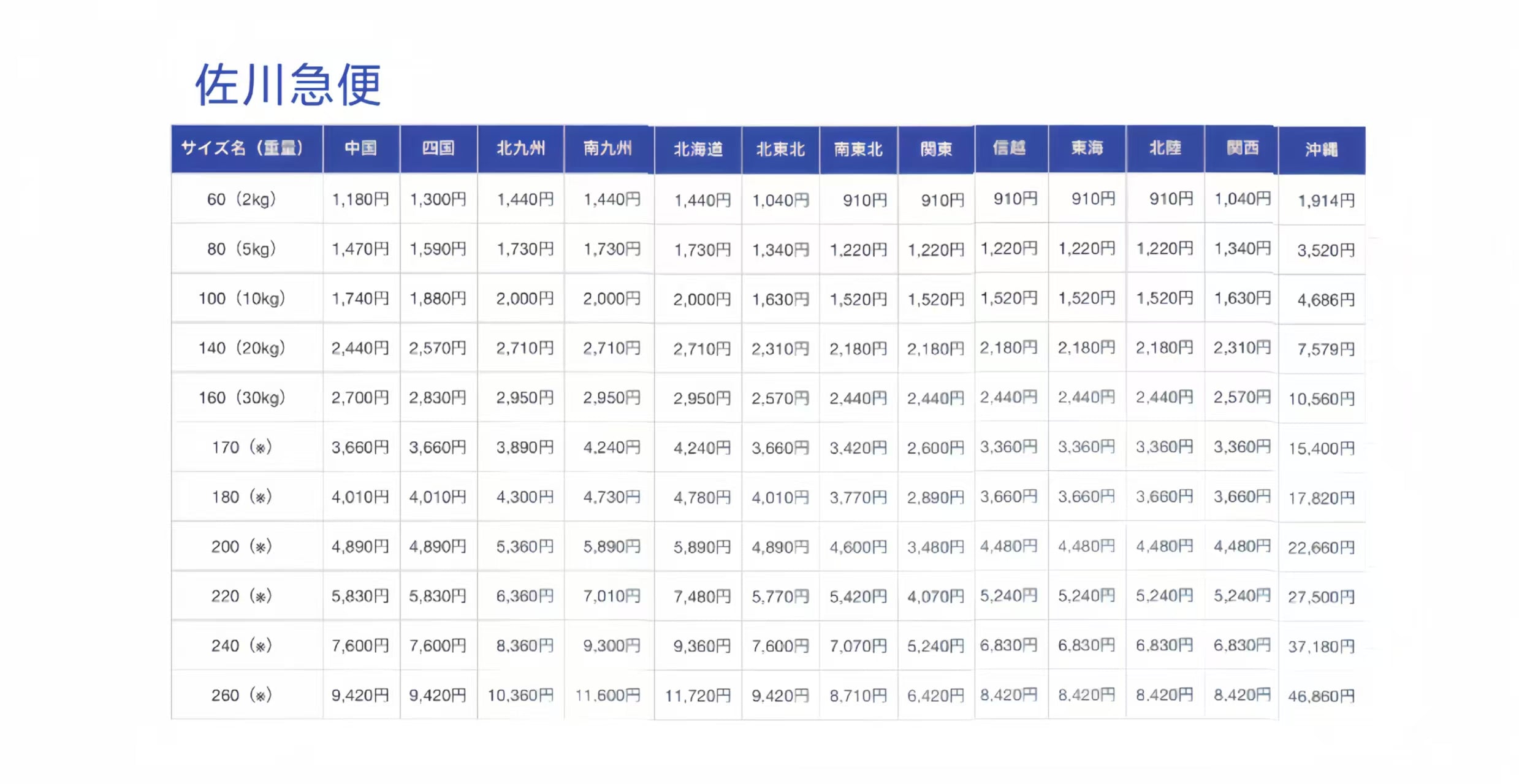Click the 260（※） row label
Image resolution: width=1519 pixels, height=784 pixels.
[242, 695]
